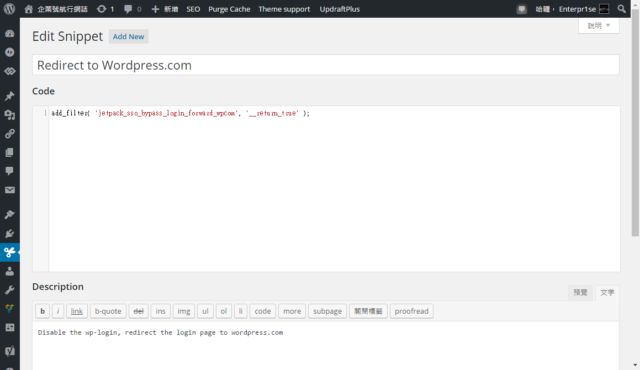Open Jetpack menu in sidebar
This screenshot has width=640, height=370.
coord(9,52)
